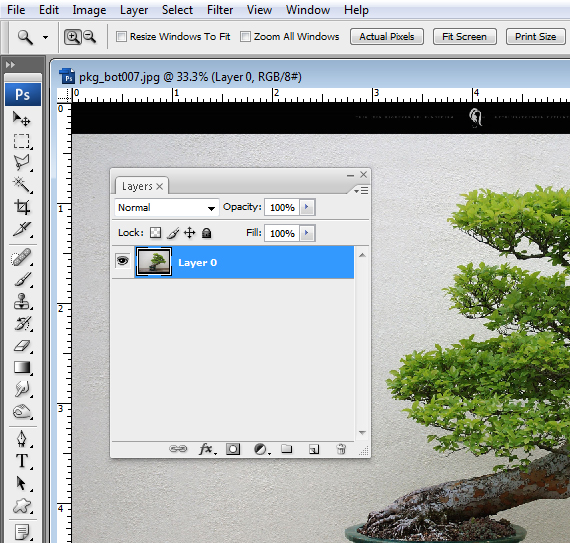Open the Fill slider arrow
The height and width of the screenshot is (543, 570).
click(307, 233)
